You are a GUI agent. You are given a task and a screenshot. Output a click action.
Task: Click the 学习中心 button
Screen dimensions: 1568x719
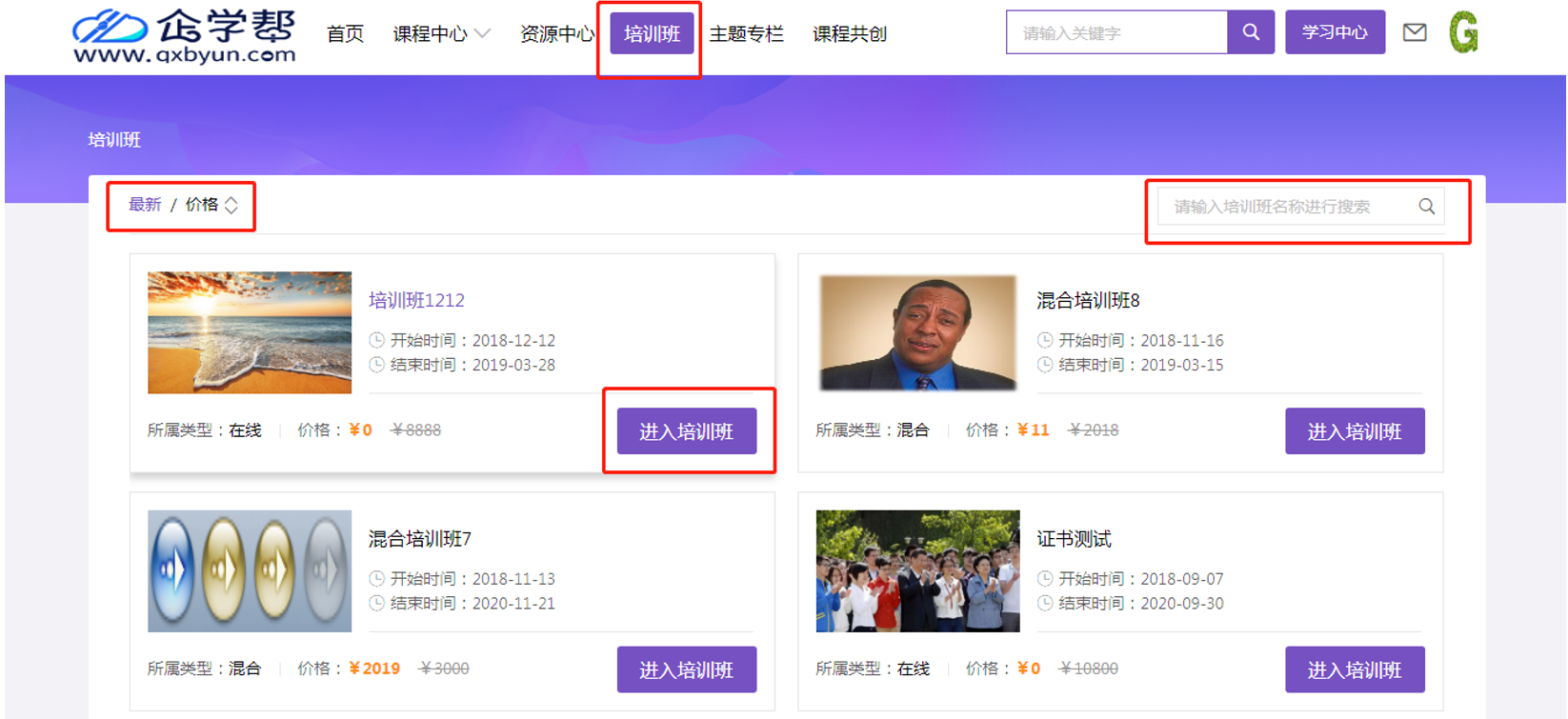[x=1334, y=32]
